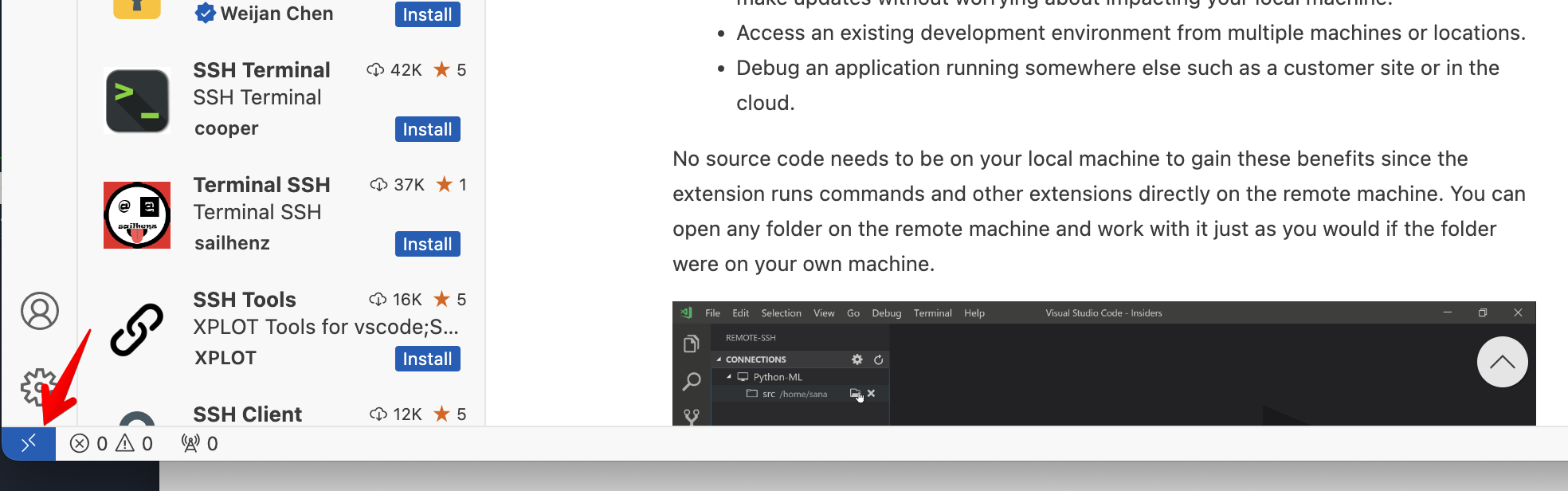Click the Weijan Chen verified publisher badge

tap(206, 13)
